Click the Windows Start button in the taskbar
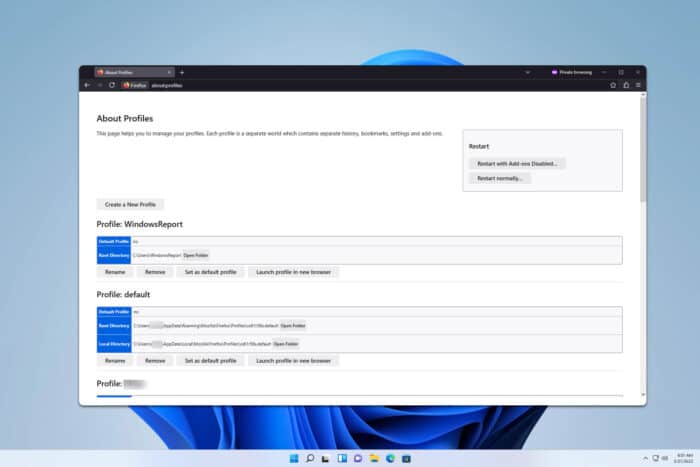The image size is (700, 467). [x=294, y=458]
